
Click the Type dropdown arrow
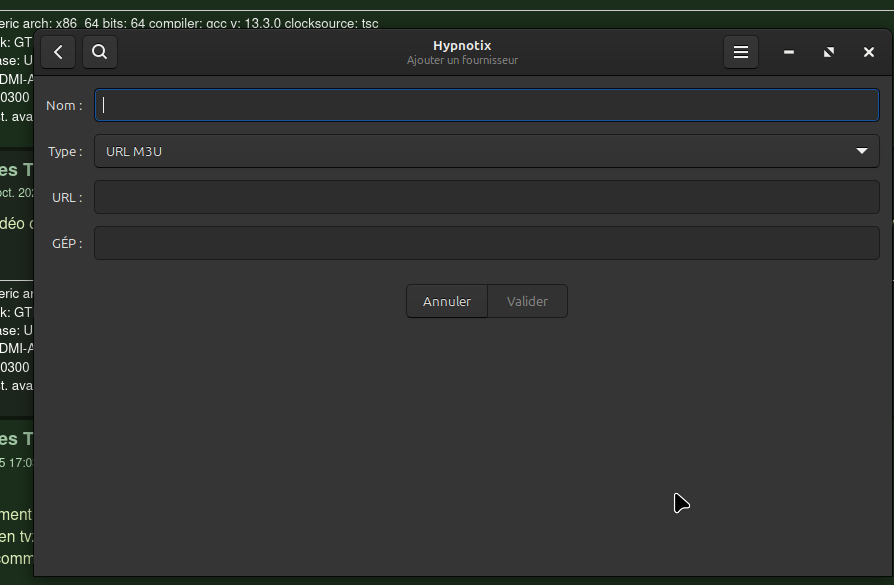(862, 151)
